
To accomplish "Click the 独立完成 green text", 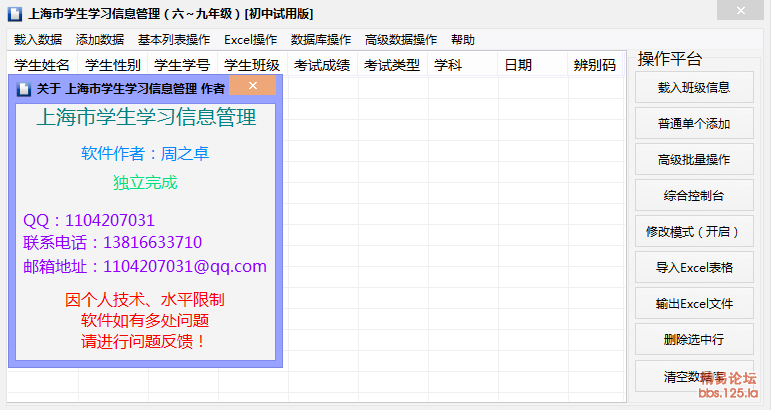I will [x=145, y=182].
